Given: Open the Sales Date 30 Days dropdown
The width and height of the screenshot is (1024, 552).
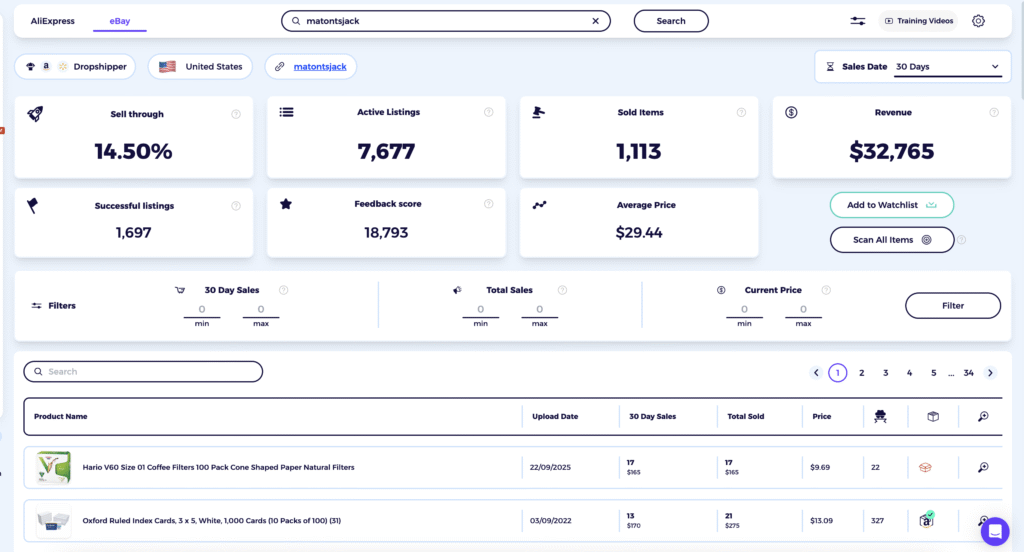Looking at the screenshot, I should [x=947, y=67].
